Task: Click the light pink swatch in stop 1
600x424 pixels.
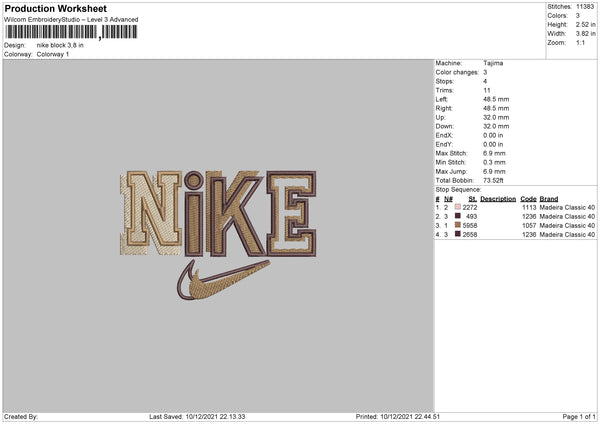Action: [458, 207]
